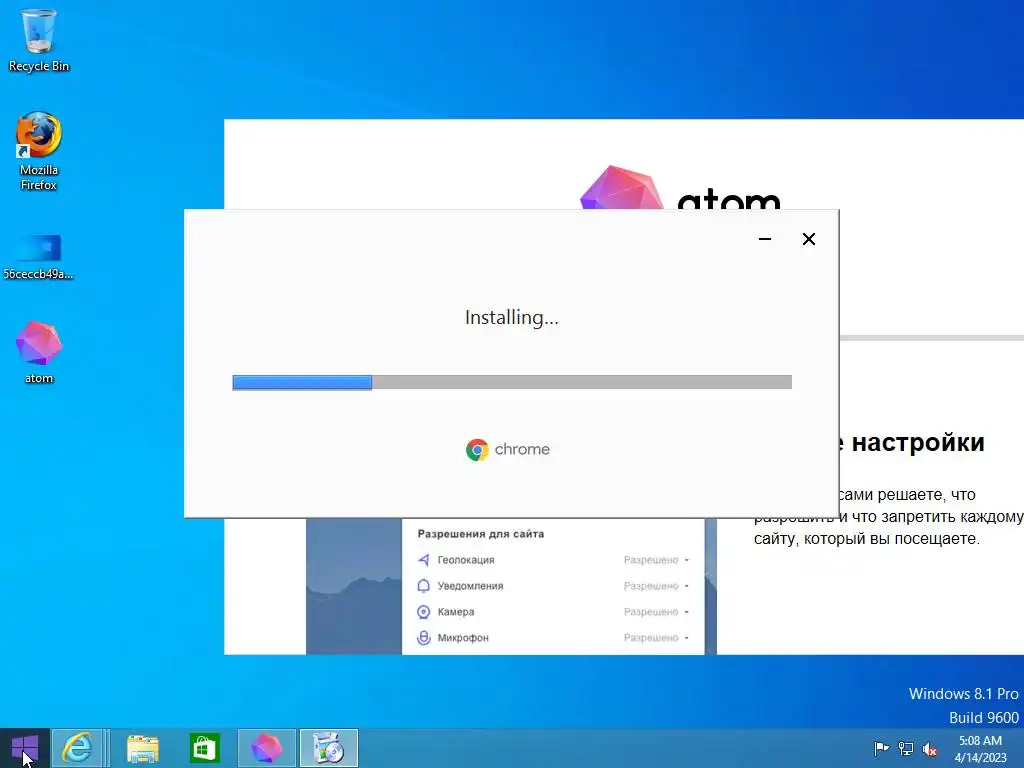This screenshot has height=768, width=1024.
Task: Click the installing progress bar
Action: 512,382
